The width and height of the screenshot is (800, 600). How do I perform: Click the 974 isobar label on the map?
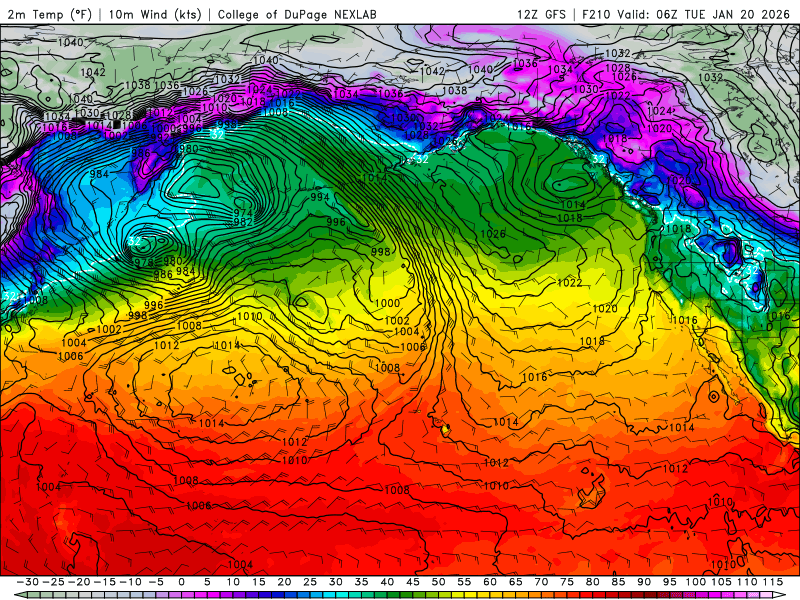pyautogui.click(x=243, y=213)
